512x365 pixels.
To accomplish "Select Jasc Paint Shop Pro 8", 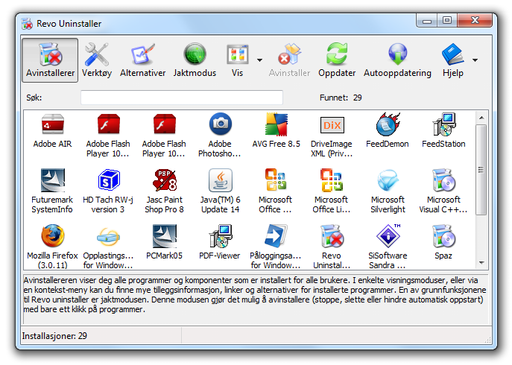I will tap(164, 191).
